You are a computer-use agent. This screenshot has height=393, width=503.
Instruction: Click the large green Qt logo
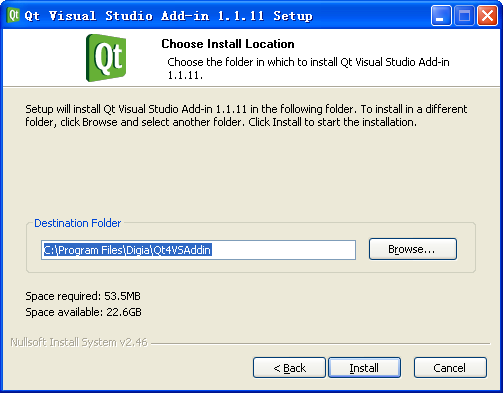pyautogui.click(x=106, y=58)
